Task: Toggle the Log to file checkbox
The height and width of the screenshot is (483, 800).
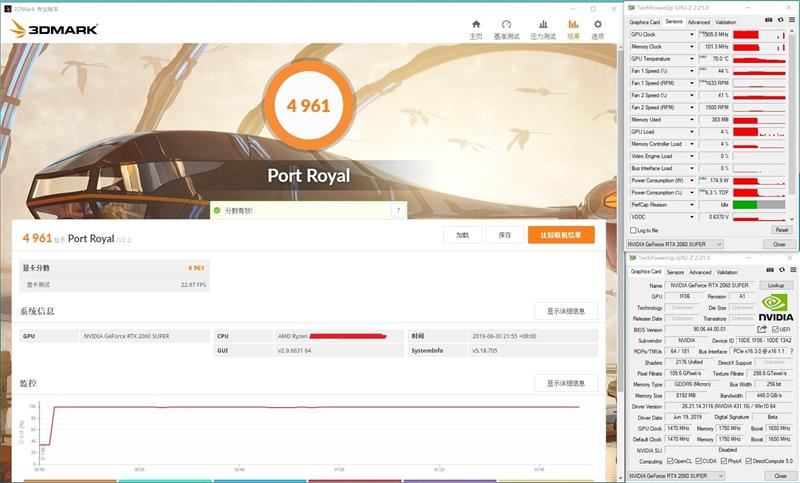Action: (x=633, y=231)
